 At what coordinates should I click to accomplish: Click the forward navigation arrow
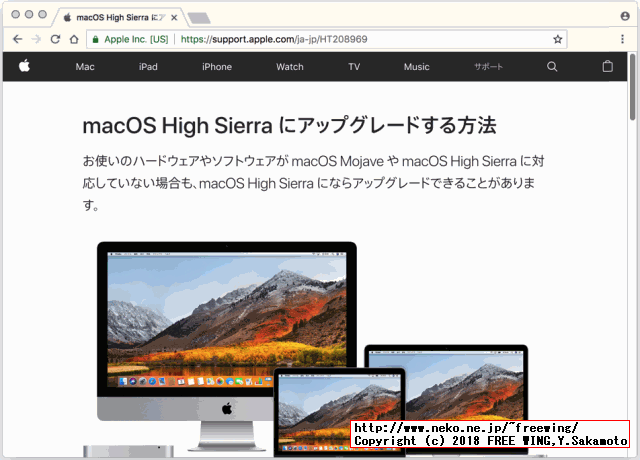point(36,39)
